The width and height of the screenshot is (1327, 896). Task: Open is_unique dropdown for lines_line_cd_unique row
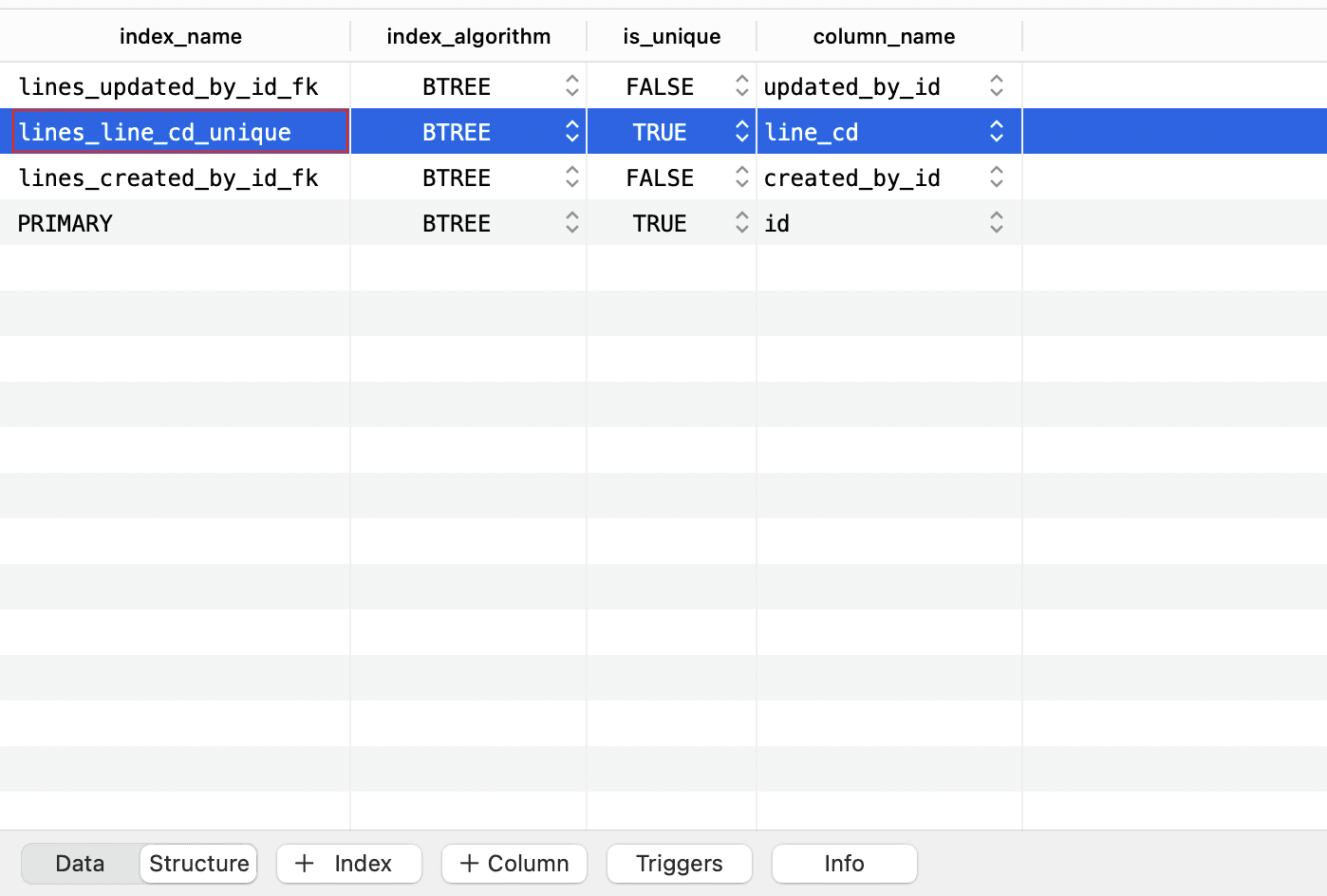pos(741,132)
